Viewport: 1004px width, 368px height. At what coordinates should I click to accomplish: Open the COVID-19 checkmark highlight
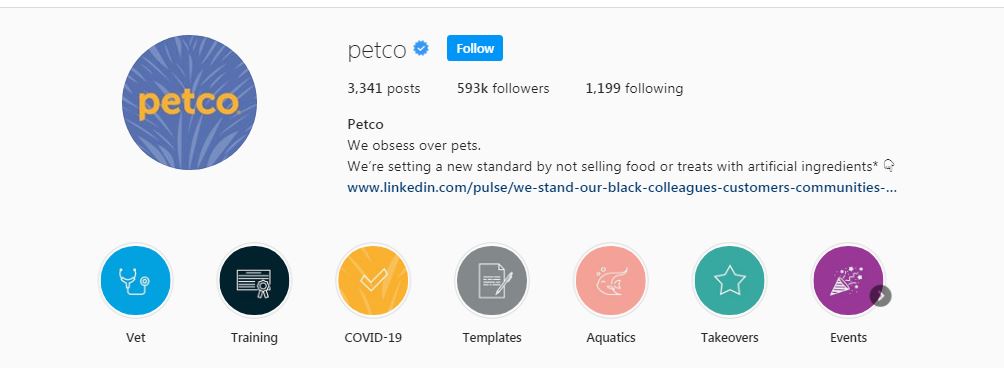[x=373, y=281]
